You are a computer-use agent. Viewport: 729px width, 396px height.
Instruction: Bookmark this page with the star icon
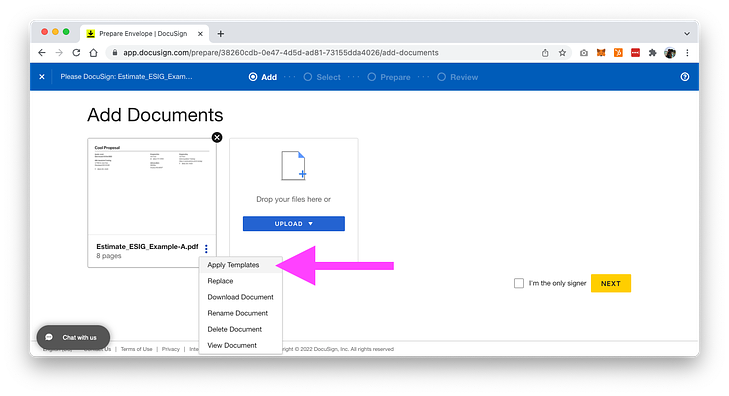[562, 53]
